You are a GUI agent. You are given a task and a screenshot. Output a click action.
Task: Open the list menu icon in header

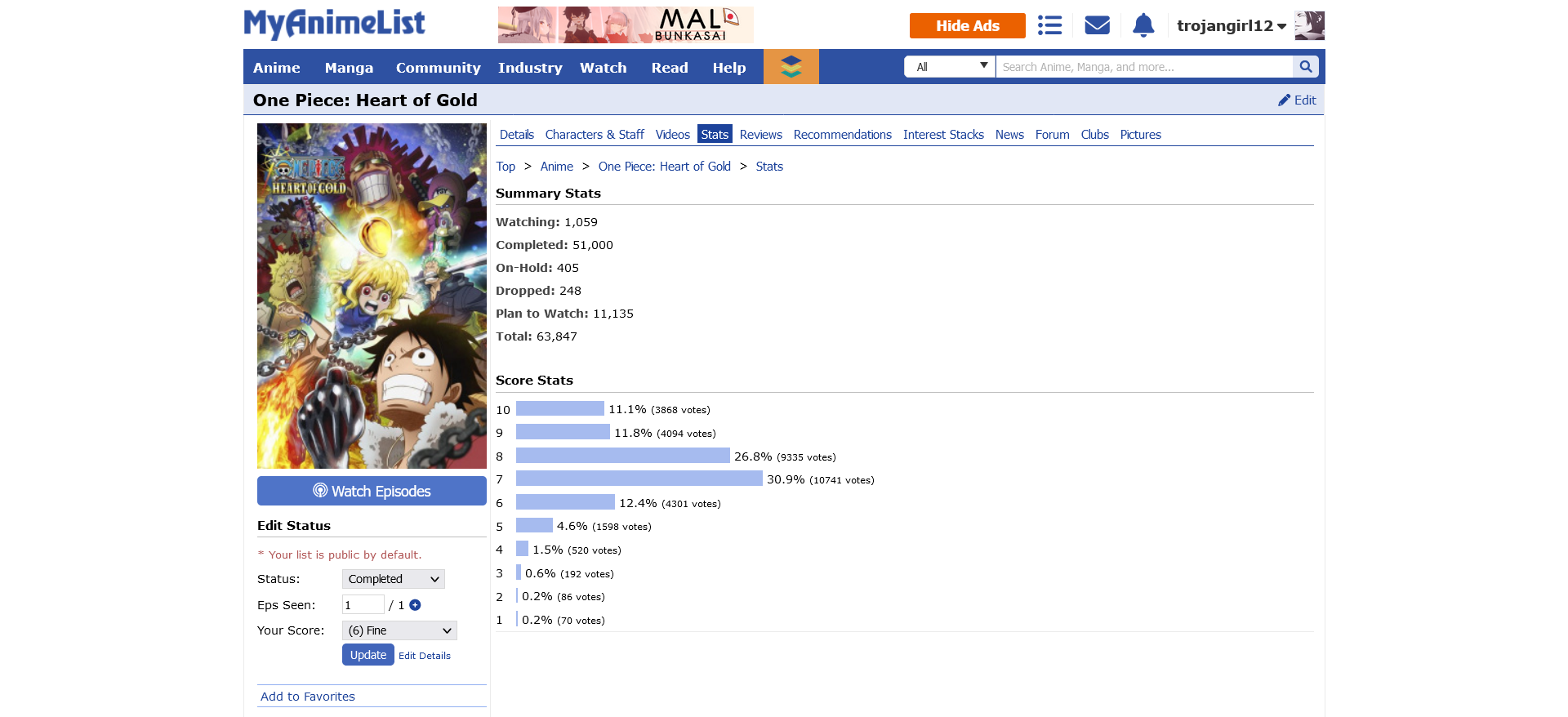coord(1049,25)
